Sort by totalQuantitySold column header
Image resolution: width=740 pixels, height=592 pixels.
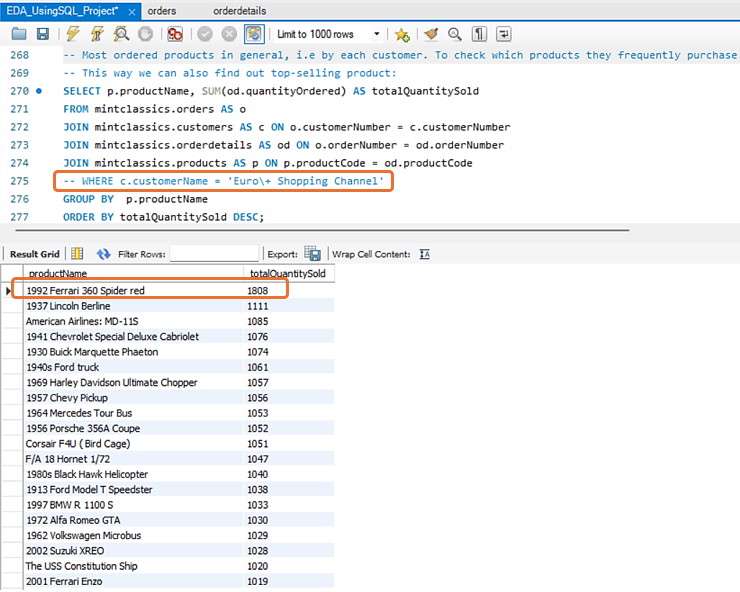click(x=288, y=273)
